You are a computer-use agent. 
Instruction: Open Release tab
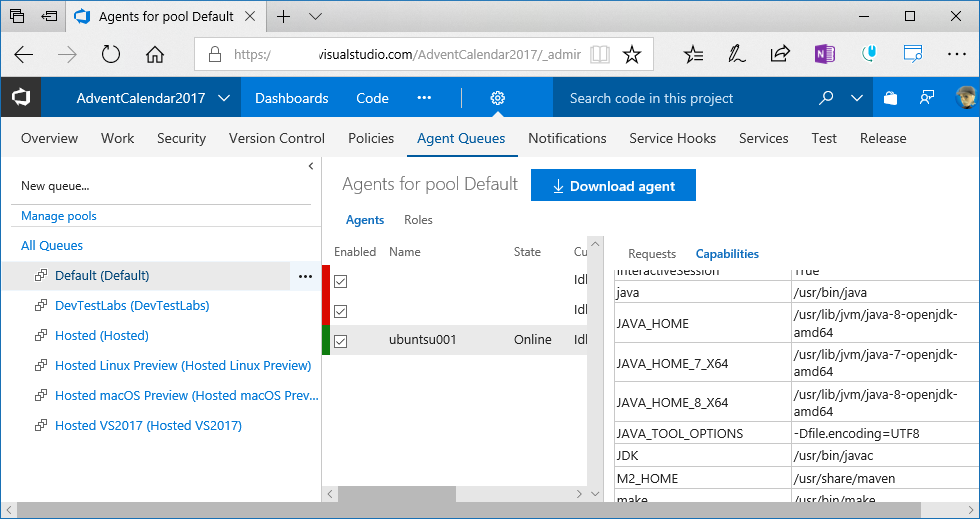(883, 138)
